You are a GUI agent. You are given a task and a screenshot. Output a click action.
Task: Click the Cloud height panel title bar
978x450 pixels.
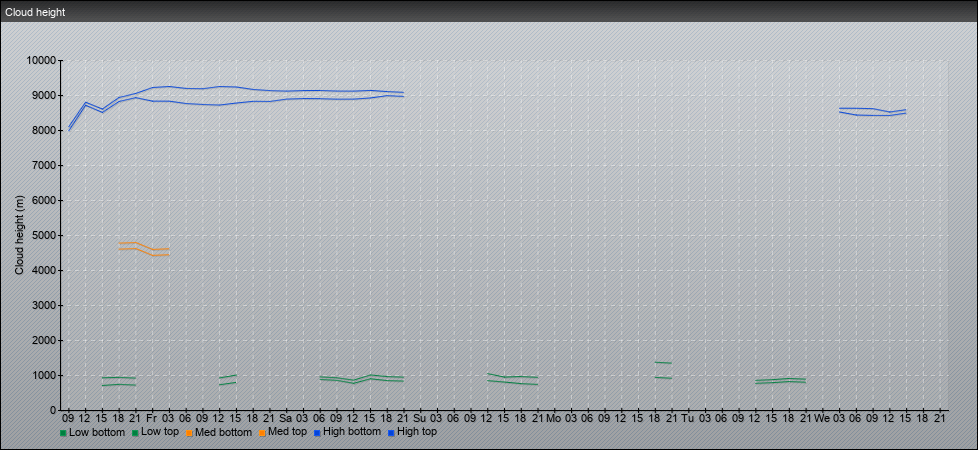pos(489,11)
